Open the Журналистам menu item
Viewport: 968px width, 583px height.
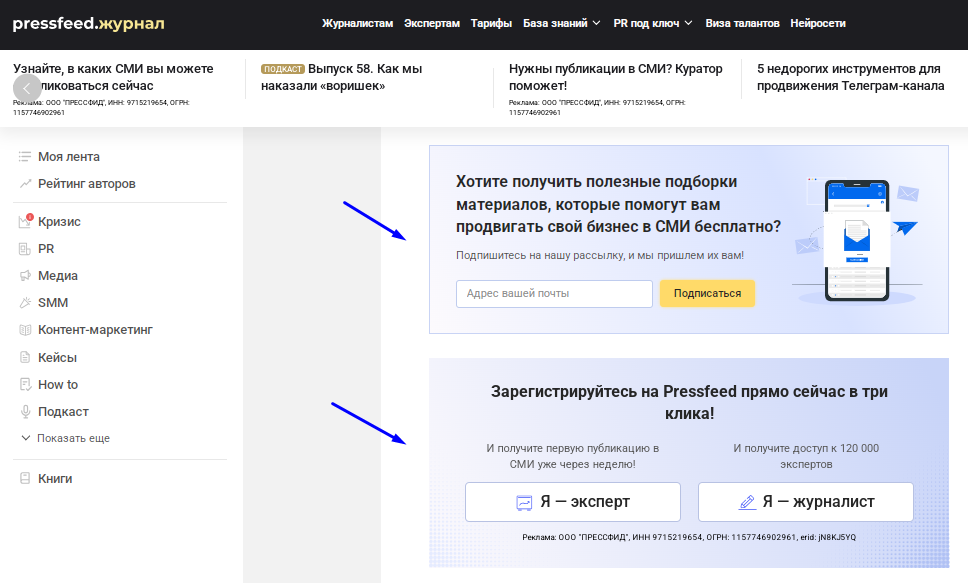pos(357,23)
